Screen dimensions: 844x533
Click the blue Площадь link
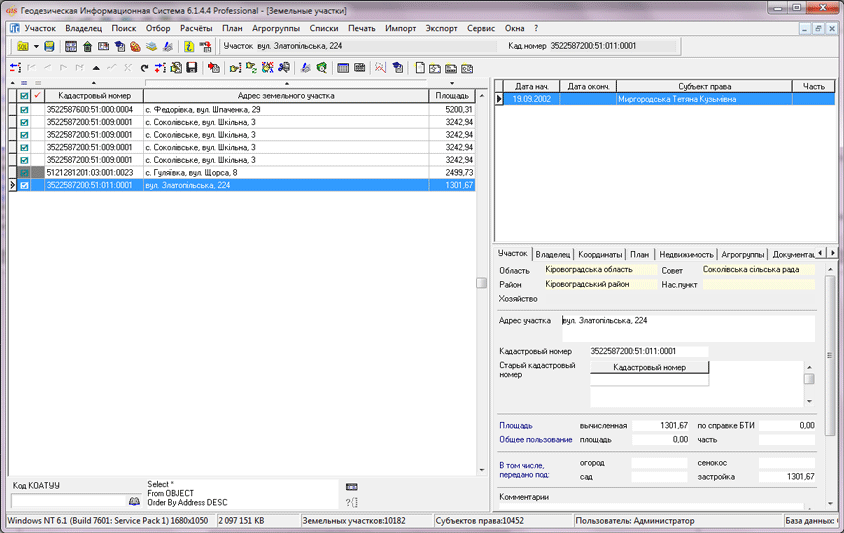(x=516, y=425)
